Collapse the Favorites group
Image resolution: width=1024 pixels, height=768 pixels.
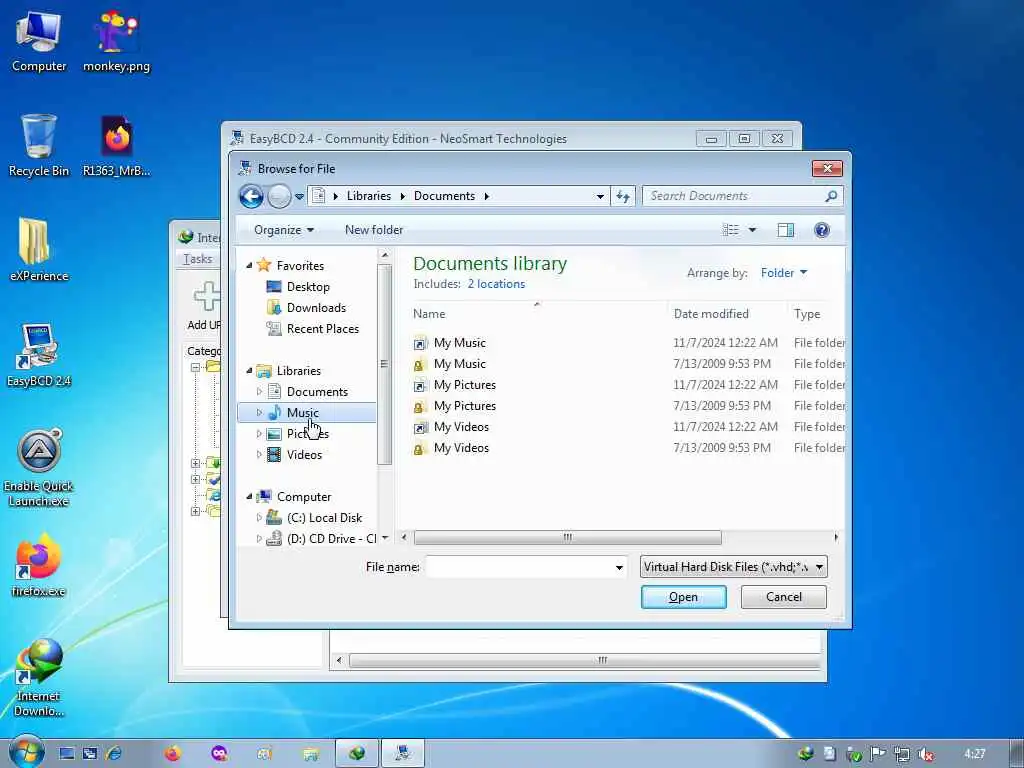(249, 266)
